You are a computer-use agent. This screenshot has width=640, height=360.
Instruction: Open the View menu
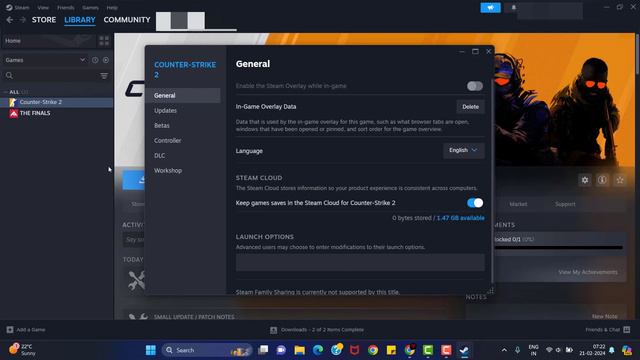(x=43, y=7)
